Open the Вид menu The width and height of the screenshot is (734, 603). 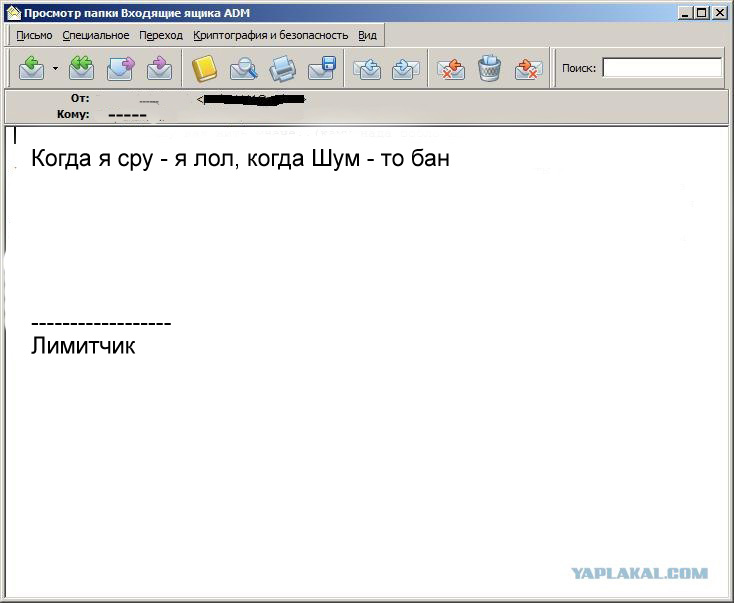point(367,35)
